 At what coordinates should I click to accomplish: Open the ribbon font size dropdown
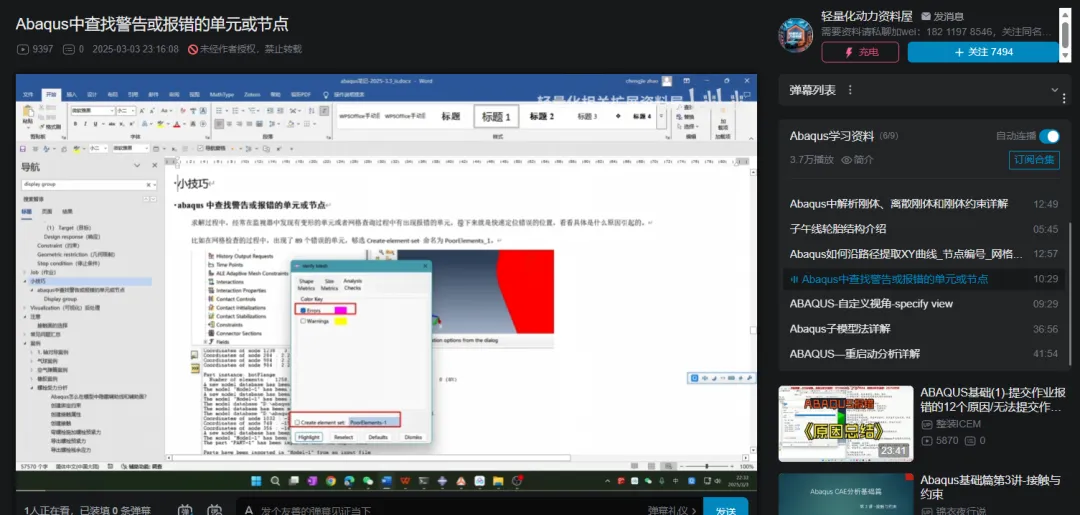[x=134, y=110]
